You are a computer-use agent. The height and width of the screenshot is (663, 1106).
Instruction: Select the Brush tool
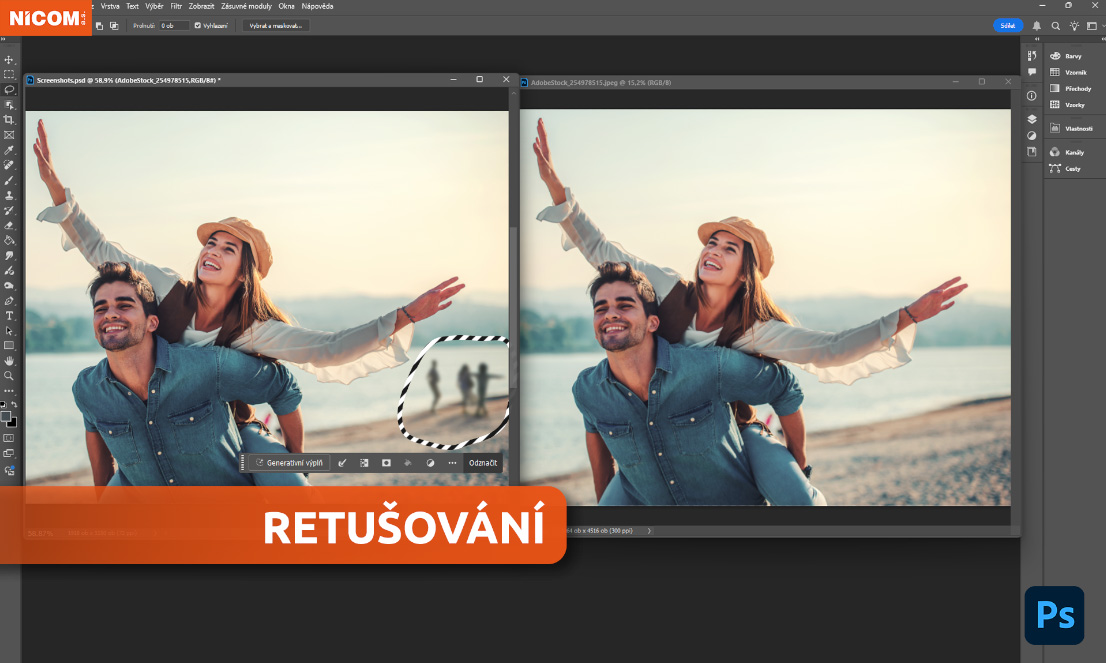tap(9, 181)
